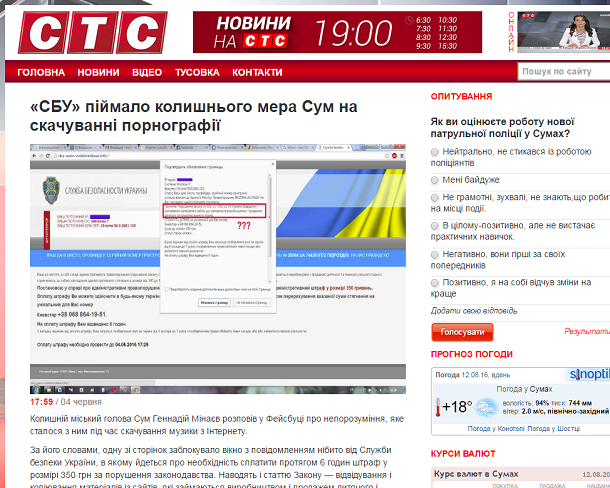Select the Мені байдуже poll option
Viewport: 610px width, 488px height.
point(435,180)
